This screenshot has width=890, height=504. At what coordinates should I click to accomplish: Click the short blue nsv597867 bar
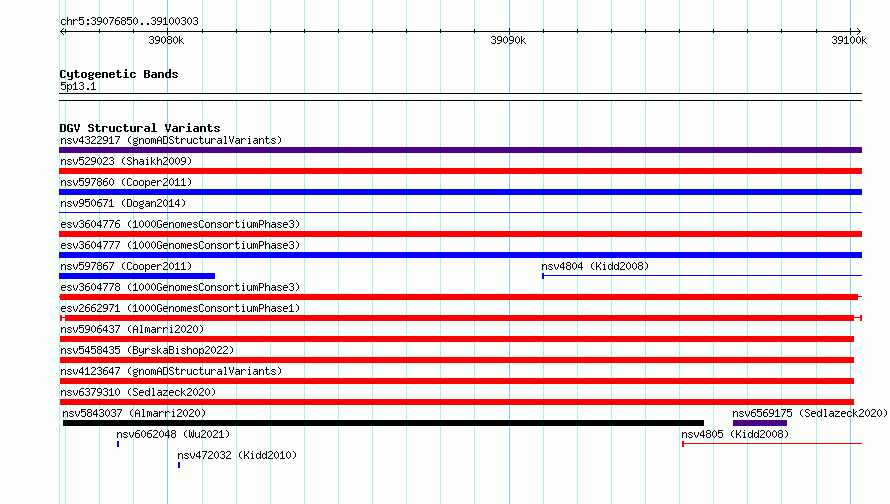(137, 276)
